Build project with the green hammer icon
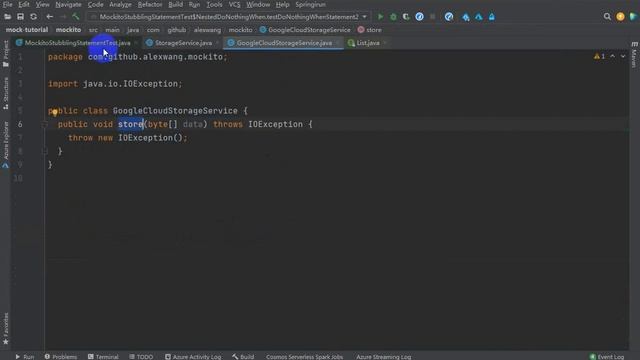Image resolution: width=640 pixels, height=360 pixels. [76, 17]
